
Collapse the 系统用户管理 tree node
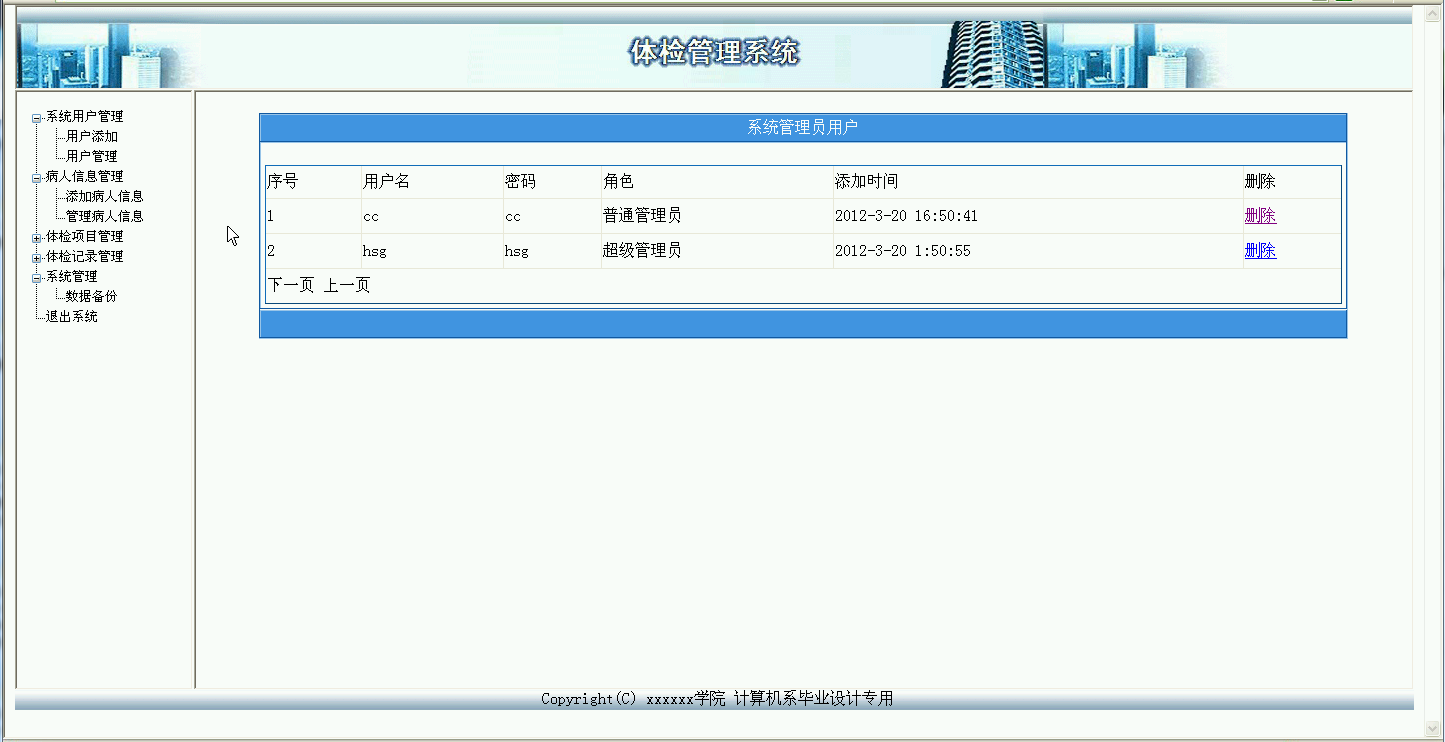click(x=36, y=118)
